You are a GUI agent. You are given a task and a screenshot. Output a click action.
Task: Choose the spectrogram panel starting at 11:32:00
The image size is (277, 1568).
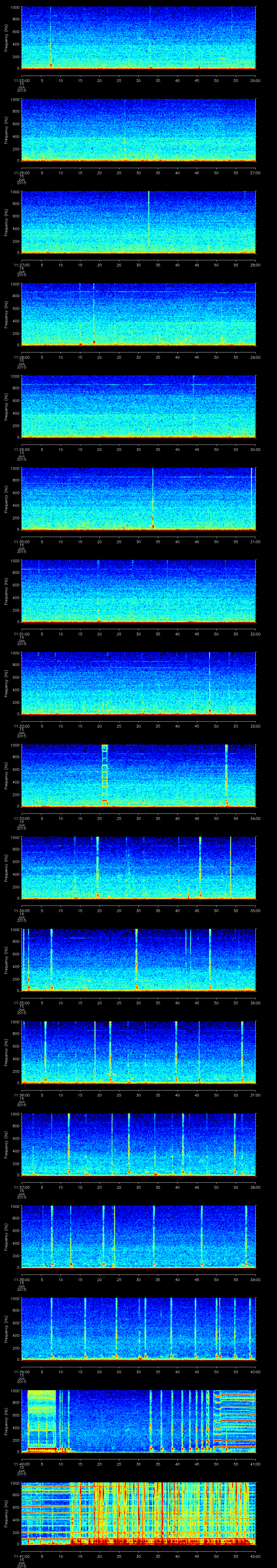tap(139, 683)
